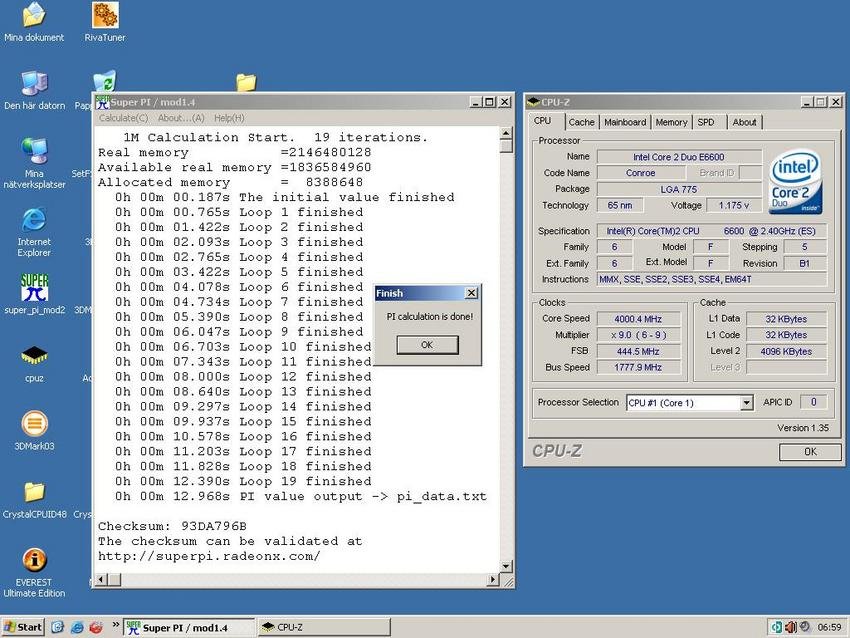Launch 3DMark03 desktop shortcut
Image resolution: width=850 pixels, height=638 pixels.
(34, 430)
